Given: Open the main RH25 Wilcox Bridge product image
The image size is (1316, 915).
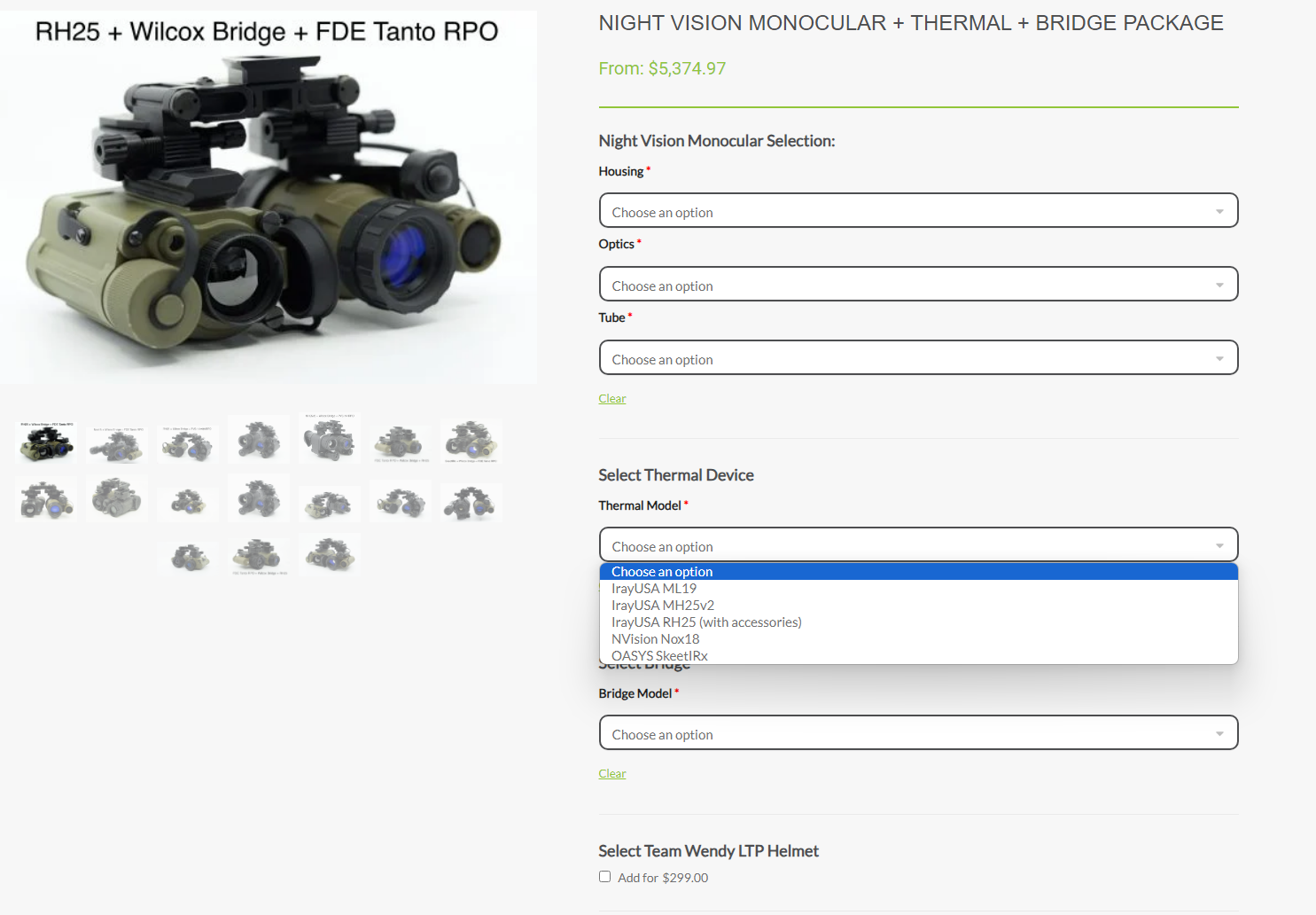Looking at the screenshot, I should pyautogui.click(x=268, y=197).
